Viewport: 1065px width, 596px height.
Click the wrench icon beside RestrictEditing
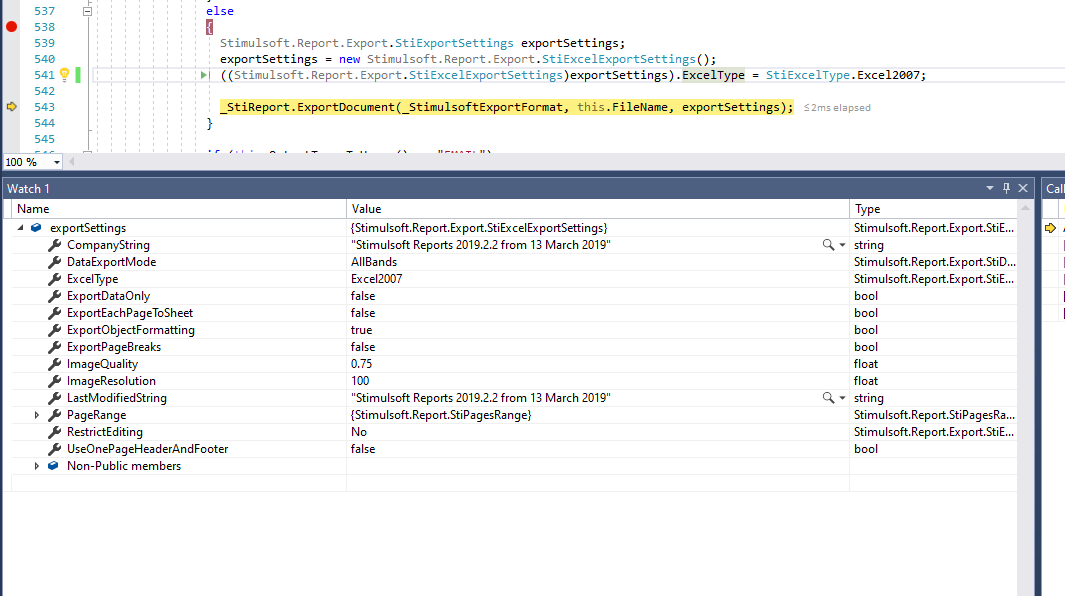[54, 432]
